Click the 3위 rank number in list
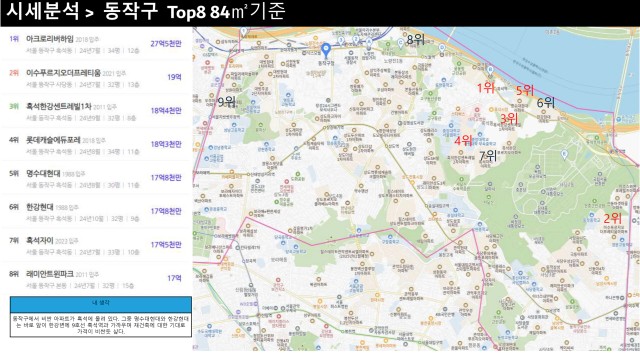 coord(14,106)
